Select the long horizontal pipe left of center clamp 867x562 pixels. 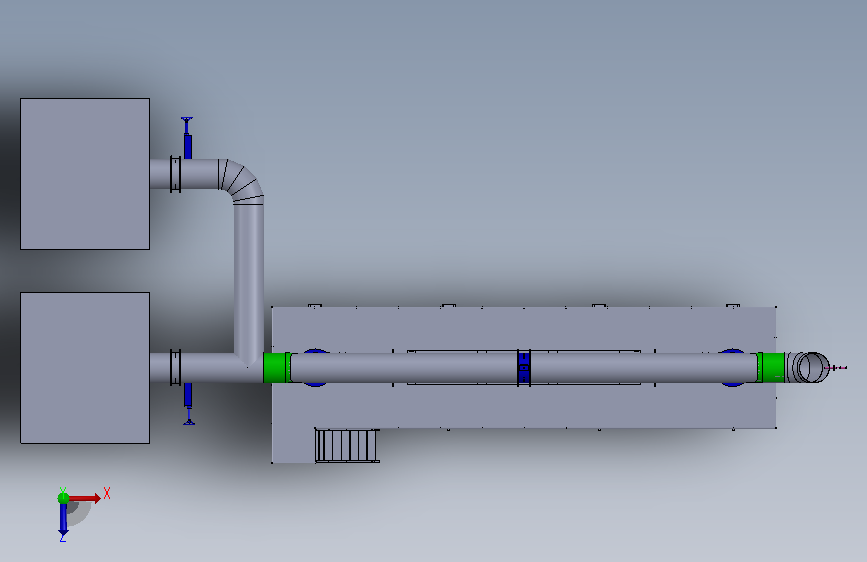click(x=404, y=368)
